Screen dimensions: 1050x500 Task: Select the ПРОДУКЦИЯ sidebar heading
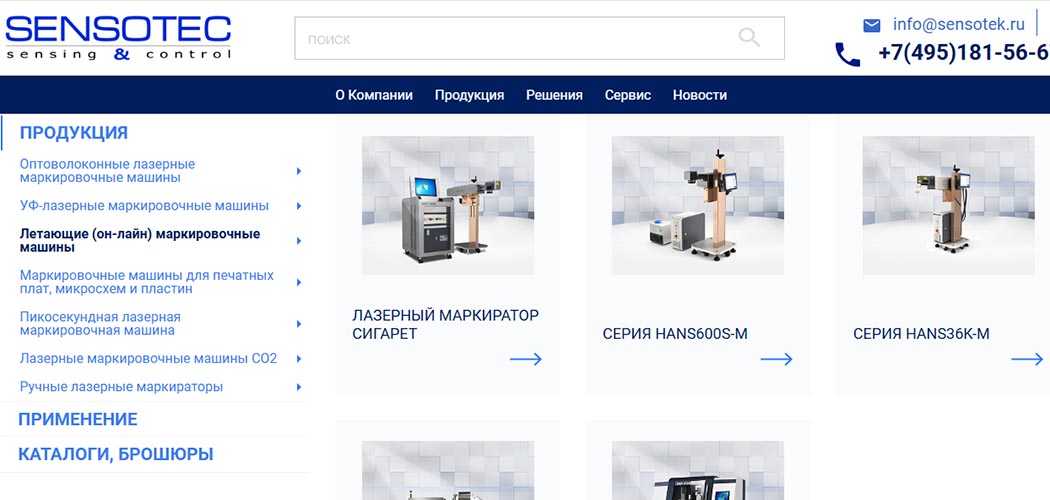(x=74, y=133)
